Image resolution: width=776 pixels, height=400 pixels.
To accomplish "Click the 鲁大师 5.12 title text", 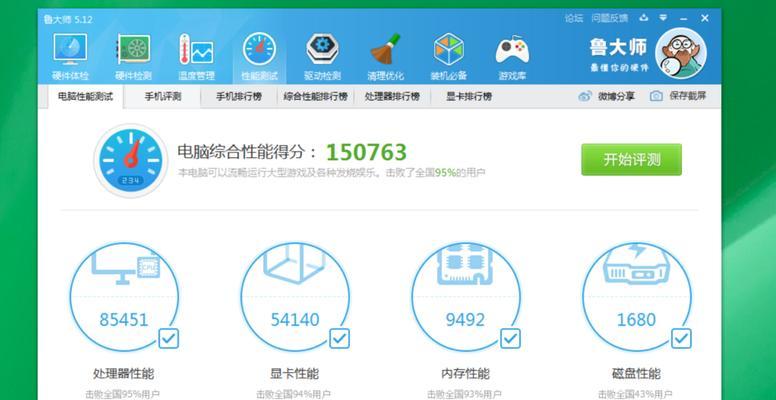I will 67,19.
